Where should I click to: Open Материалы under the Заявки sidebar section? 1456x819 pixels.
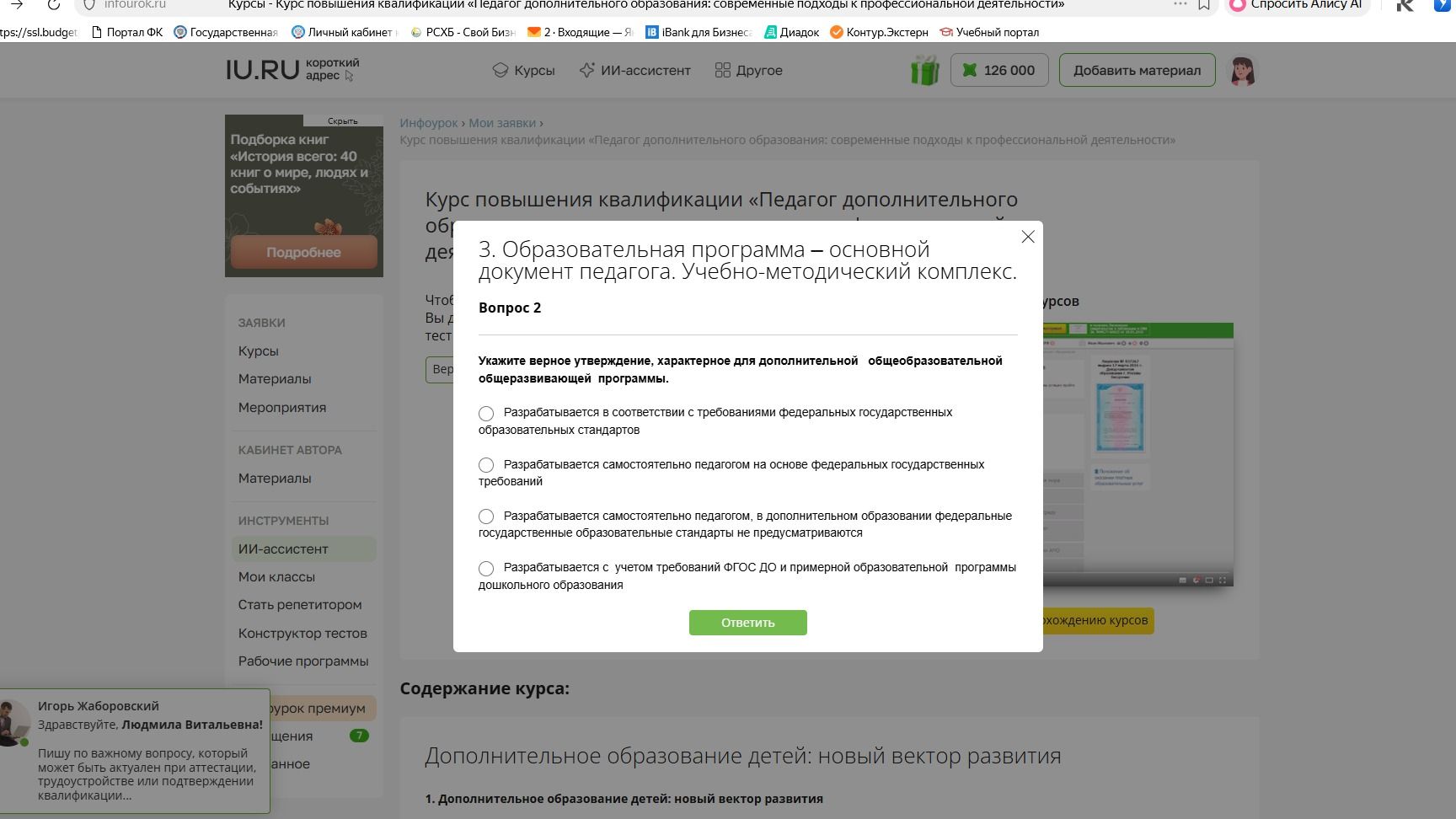[275, 379]
